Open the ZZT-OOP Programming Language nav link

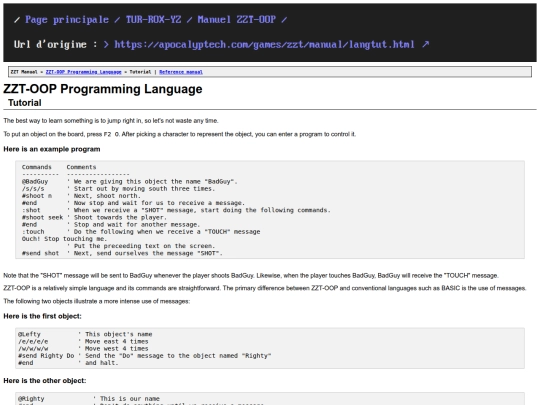point(83,72)
